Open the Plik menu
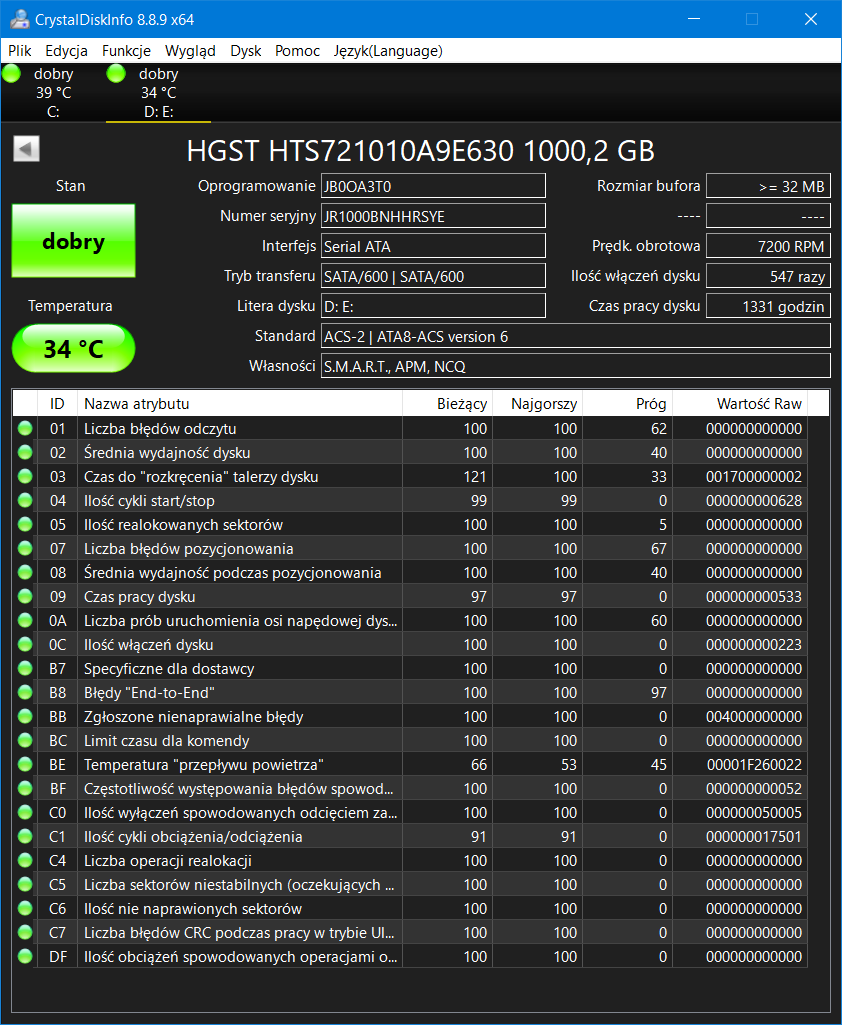 pyautogui.click(x=20, y=51)
